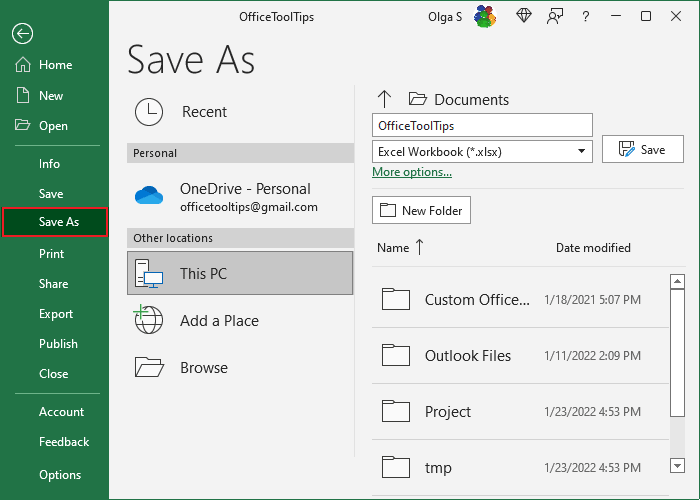Click the file name input field
The image size is (700, 500).
point(482,125)
